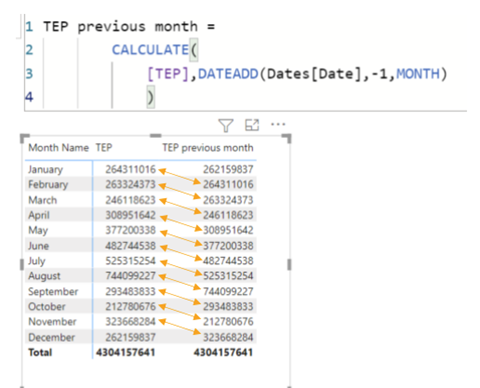Sort by TEP previous month header
This screenshot has width=480, height=388.
(208, 148)
